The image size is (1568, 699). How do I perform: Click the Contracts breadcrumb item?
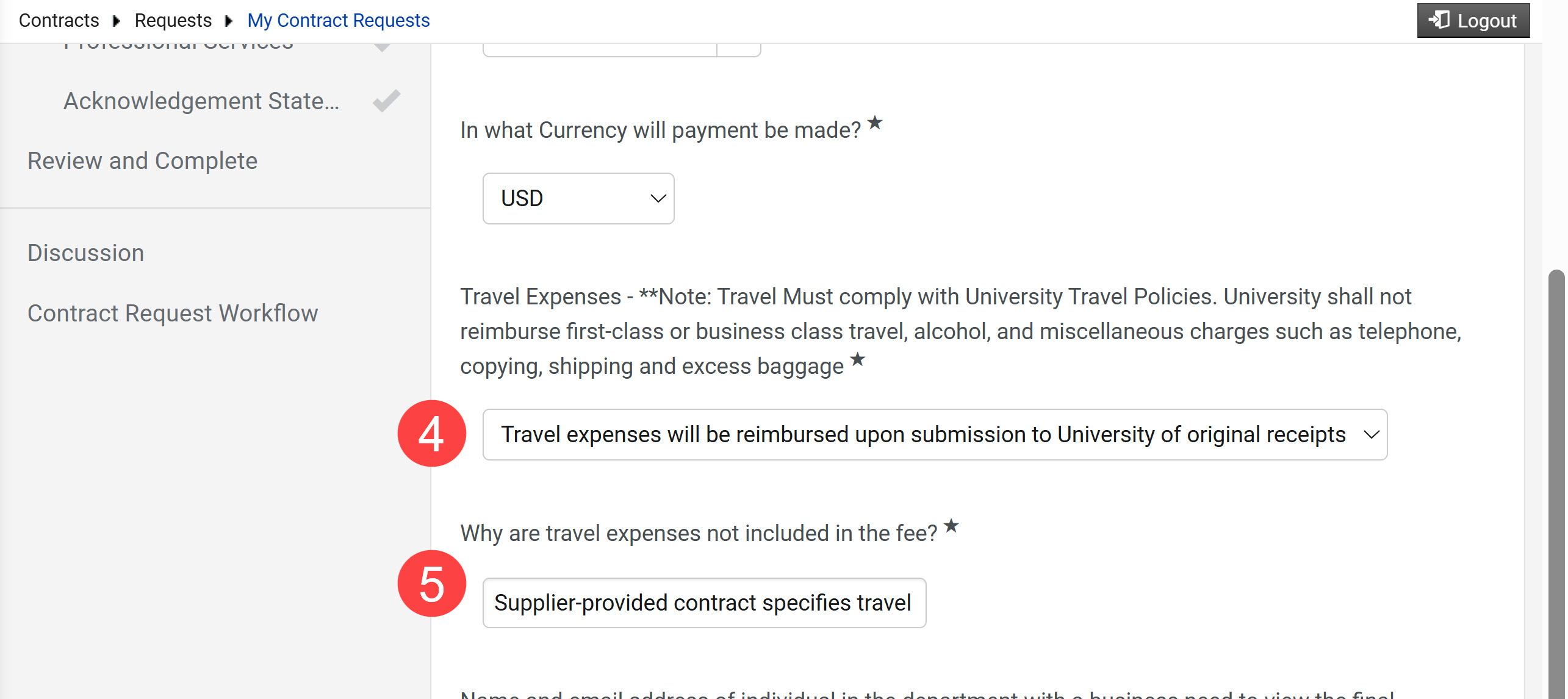[x=59, y=20]
